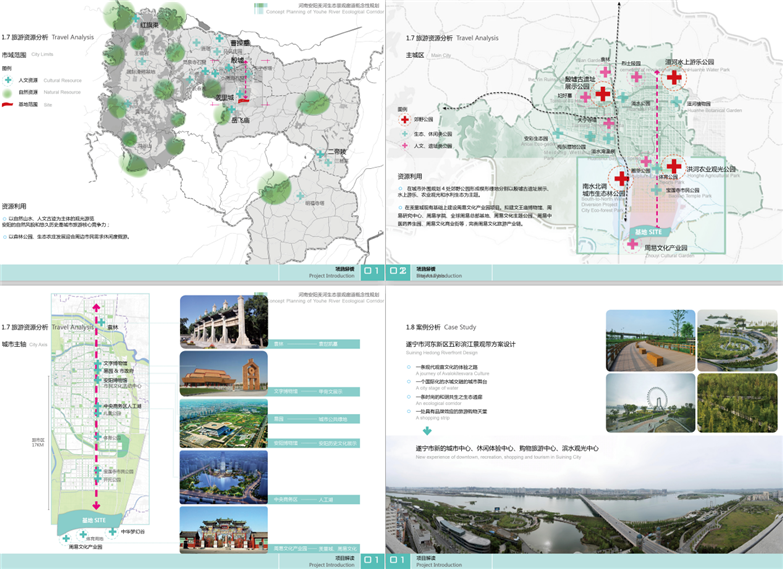Click the 曹操墓 map label
The width and height of the screenshot is (783, 569).
coord(240,43)
